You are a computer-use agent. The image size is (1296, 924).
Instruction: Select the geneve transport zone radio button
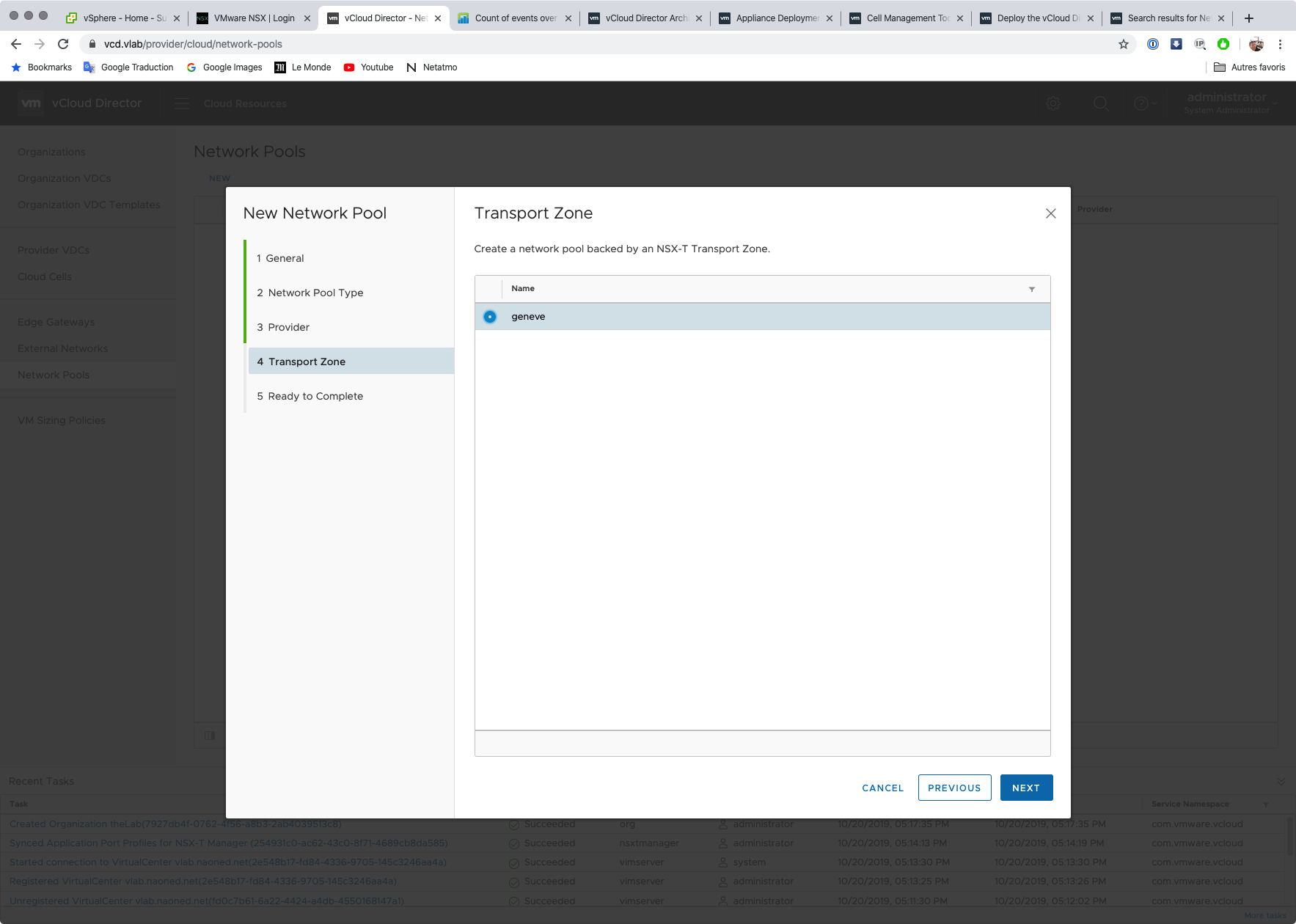[x=490, y=317]
